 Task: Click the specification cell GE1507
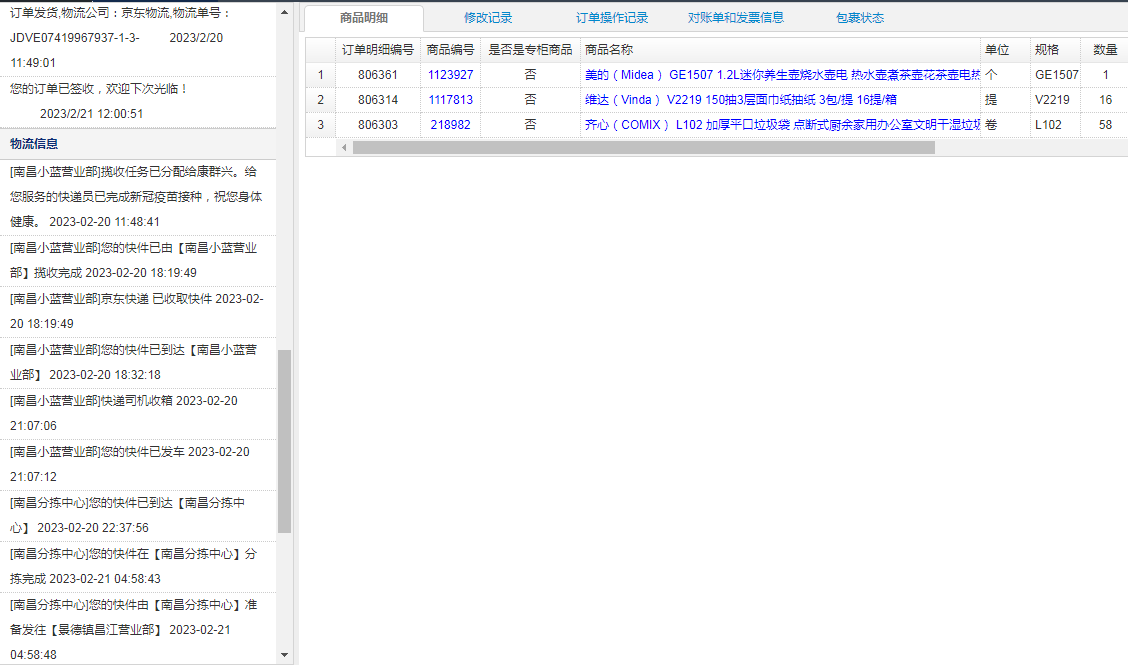(x=1055, y=75)
